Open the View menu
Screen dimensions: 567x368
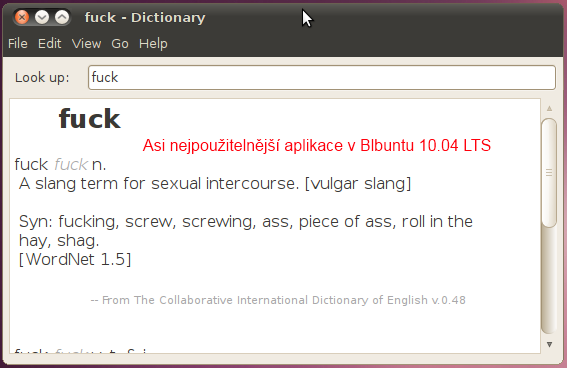coord(86,43)
